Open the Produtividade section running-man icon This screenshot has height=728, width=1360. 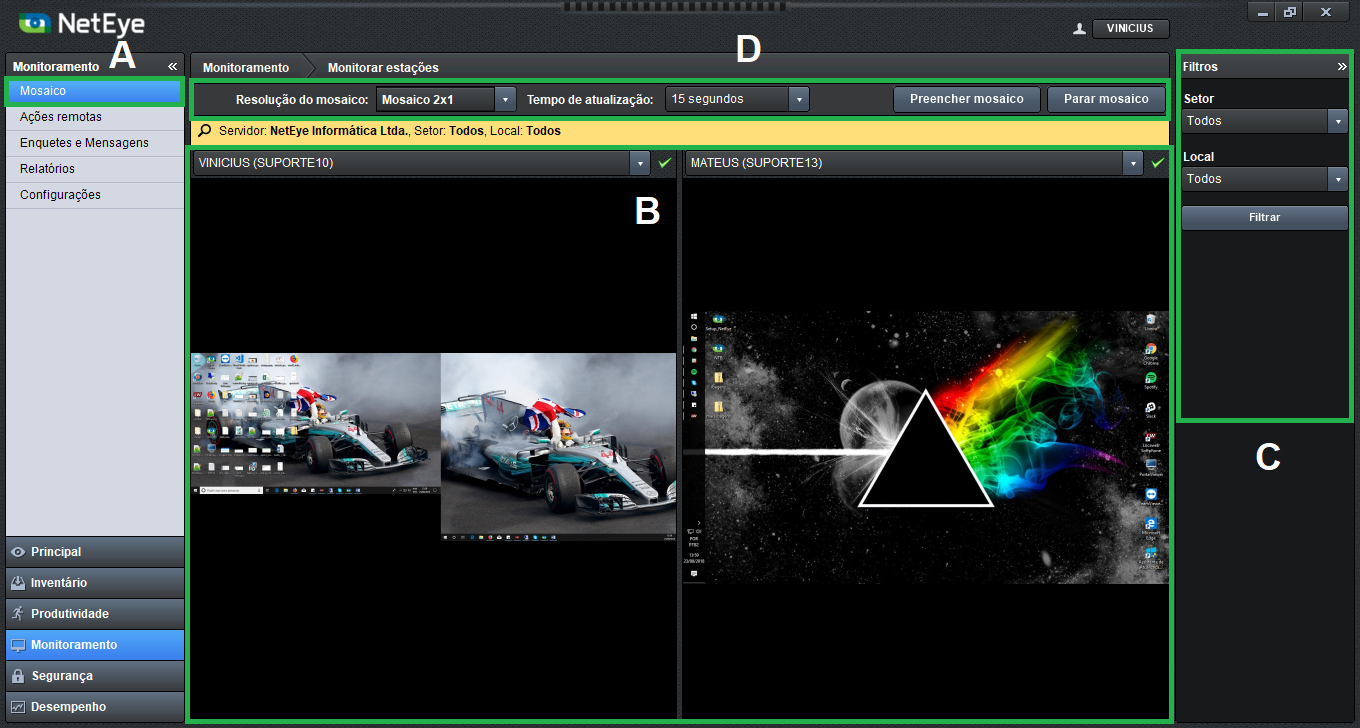18,614
